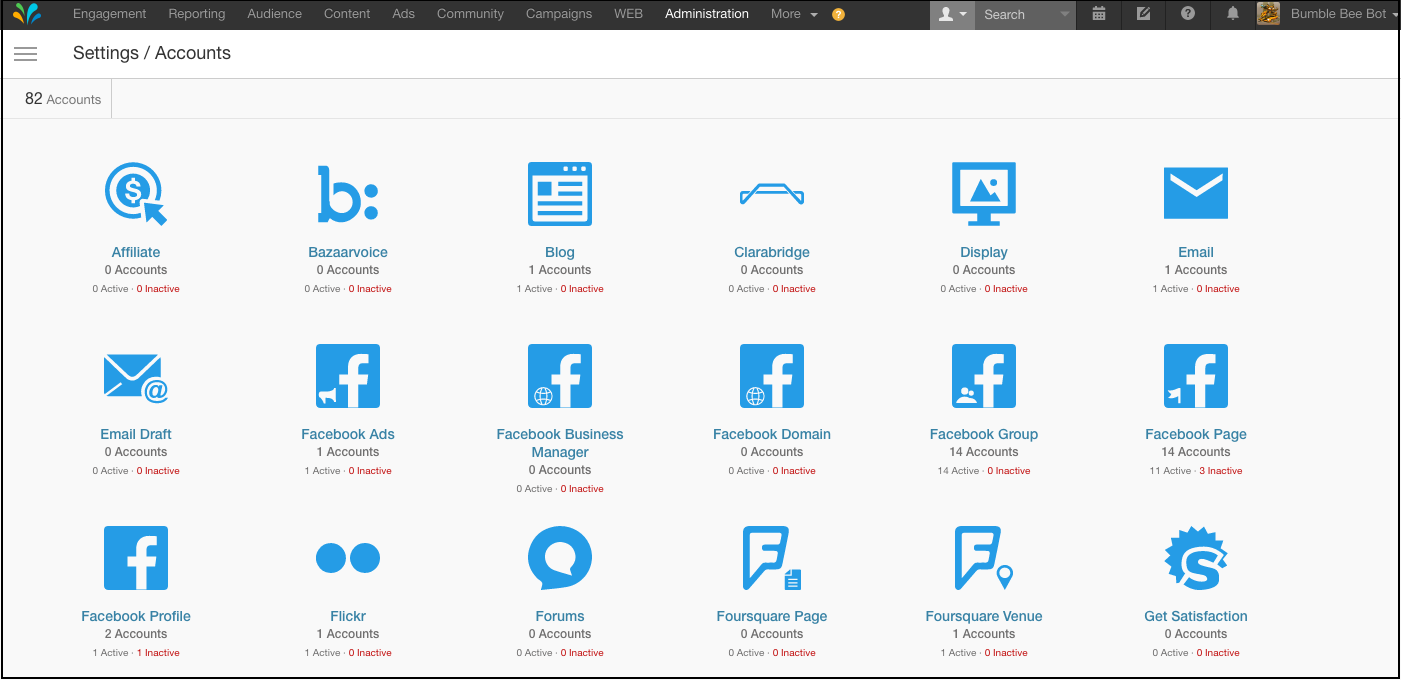Open the Forums speech bubble icon
This screenshot has width=1401, height=680.
560,558
